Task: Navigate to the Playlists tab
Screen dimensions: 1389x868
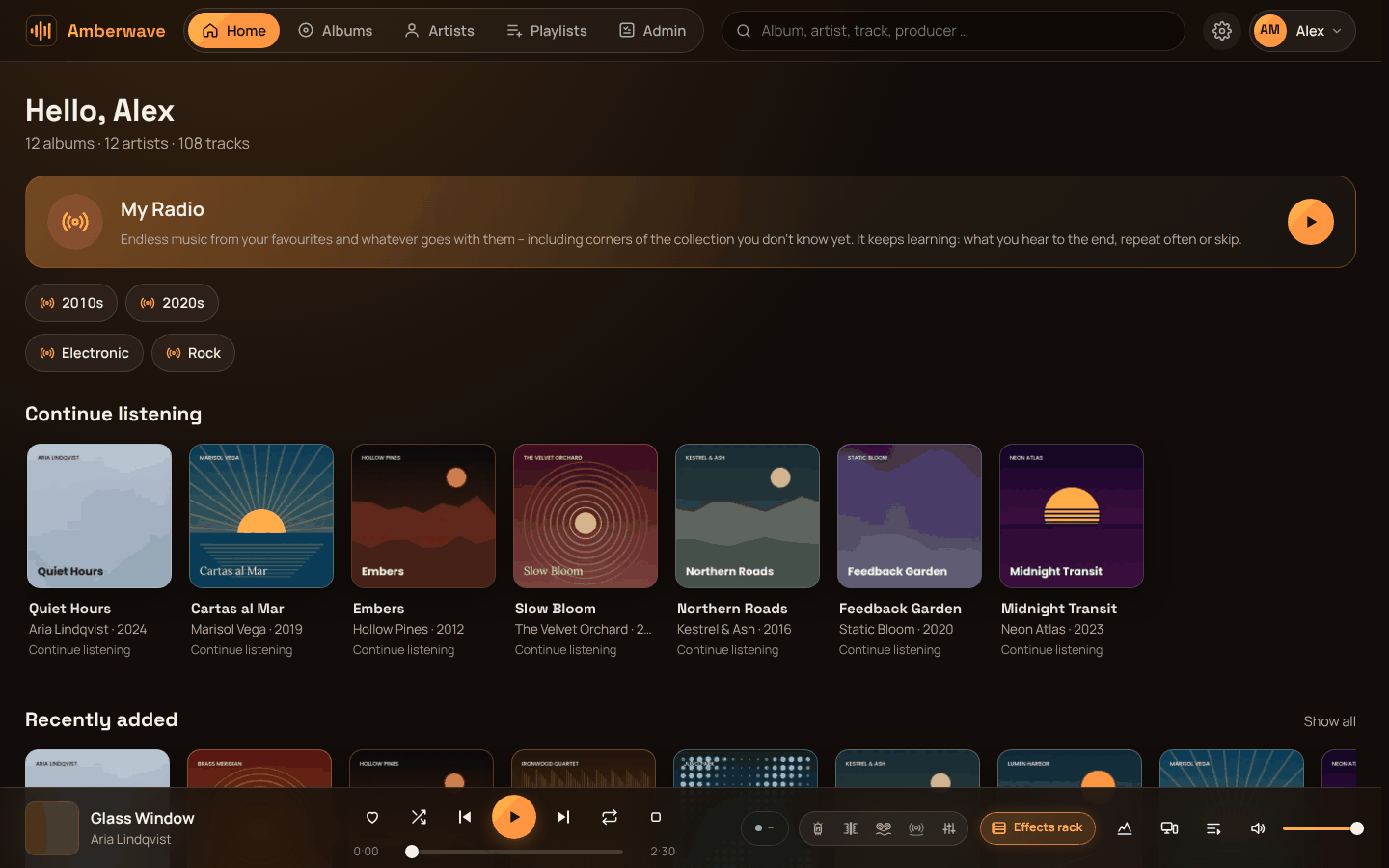Action: click(547, 31)
